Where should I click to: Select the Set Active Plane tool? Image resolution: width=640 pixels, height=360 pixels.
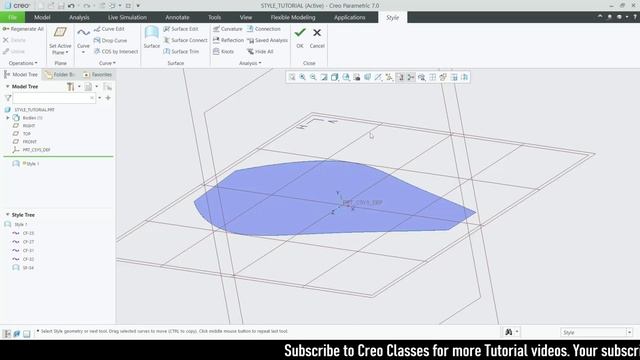[60, 41]
